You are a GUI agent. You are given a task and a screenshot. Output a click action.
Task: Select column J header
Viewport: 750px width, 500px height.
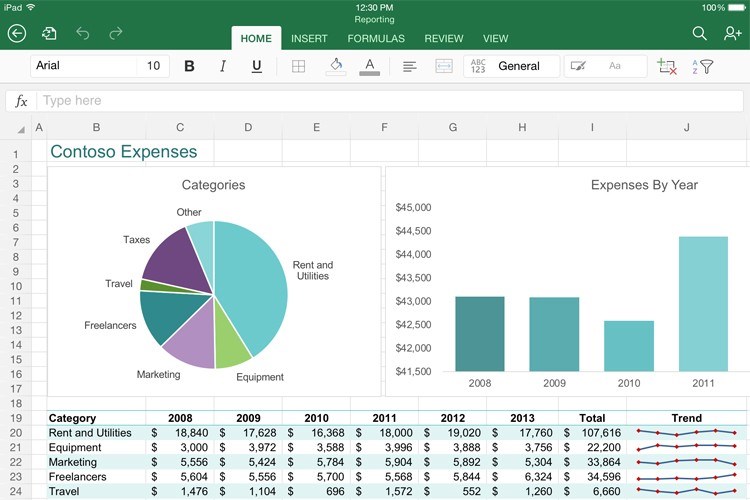[x=687, y=128]
